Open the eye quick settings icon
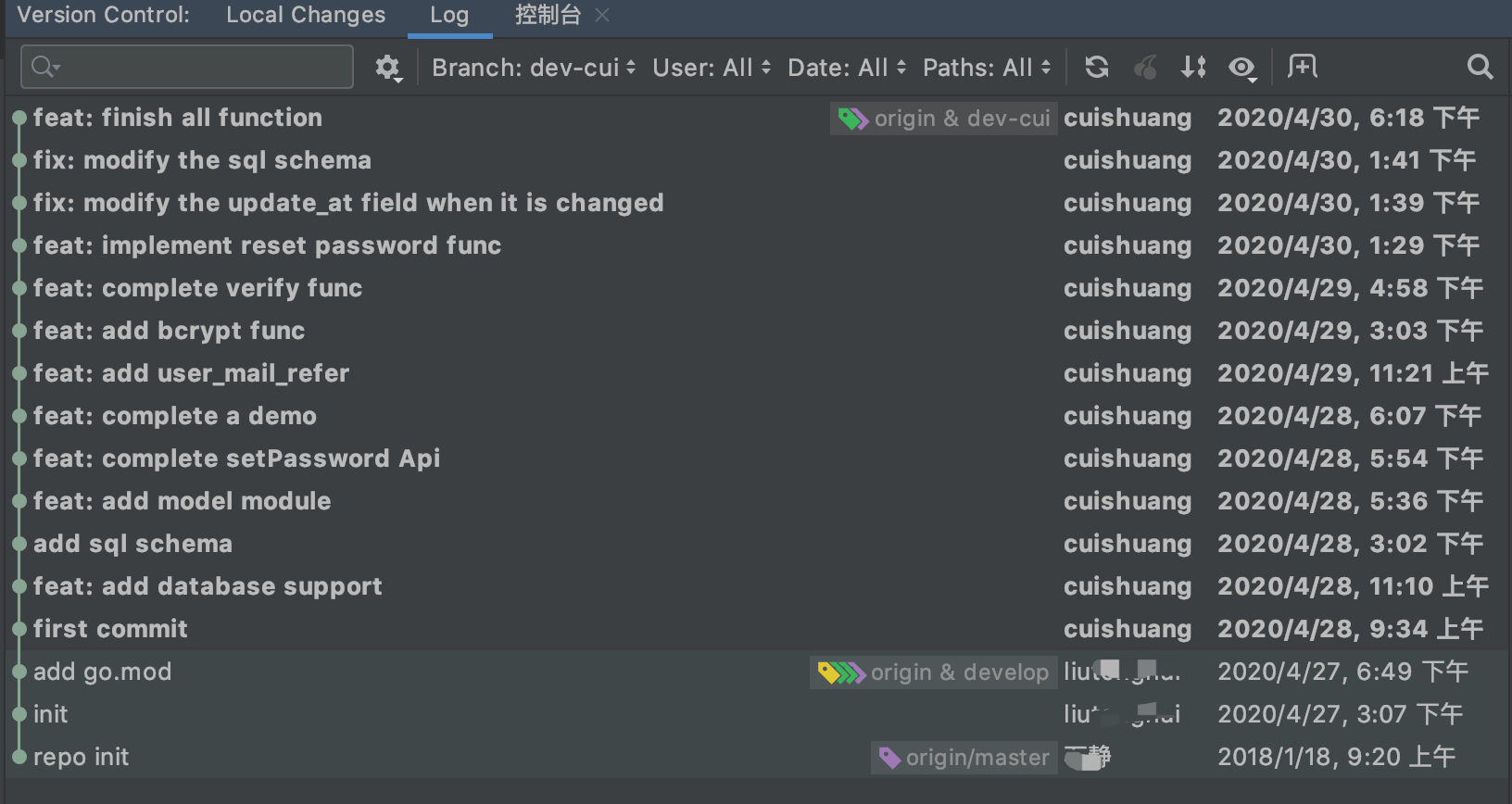The width and height of the screenshot is (1512, 804). (x=1241, y=67)
